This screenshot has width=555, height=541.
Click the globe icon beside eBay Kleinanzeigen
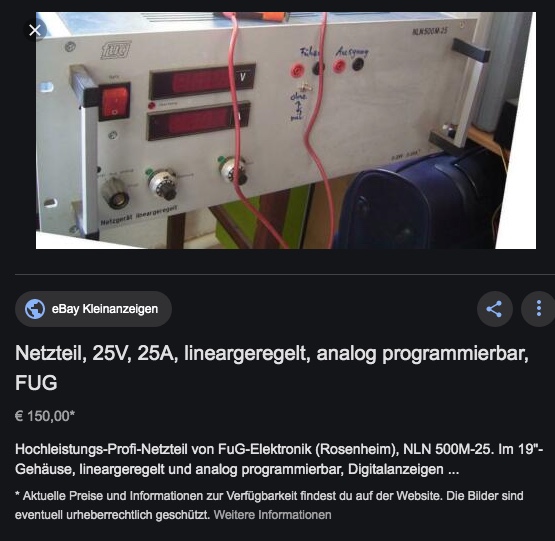(x=35, y=309)
